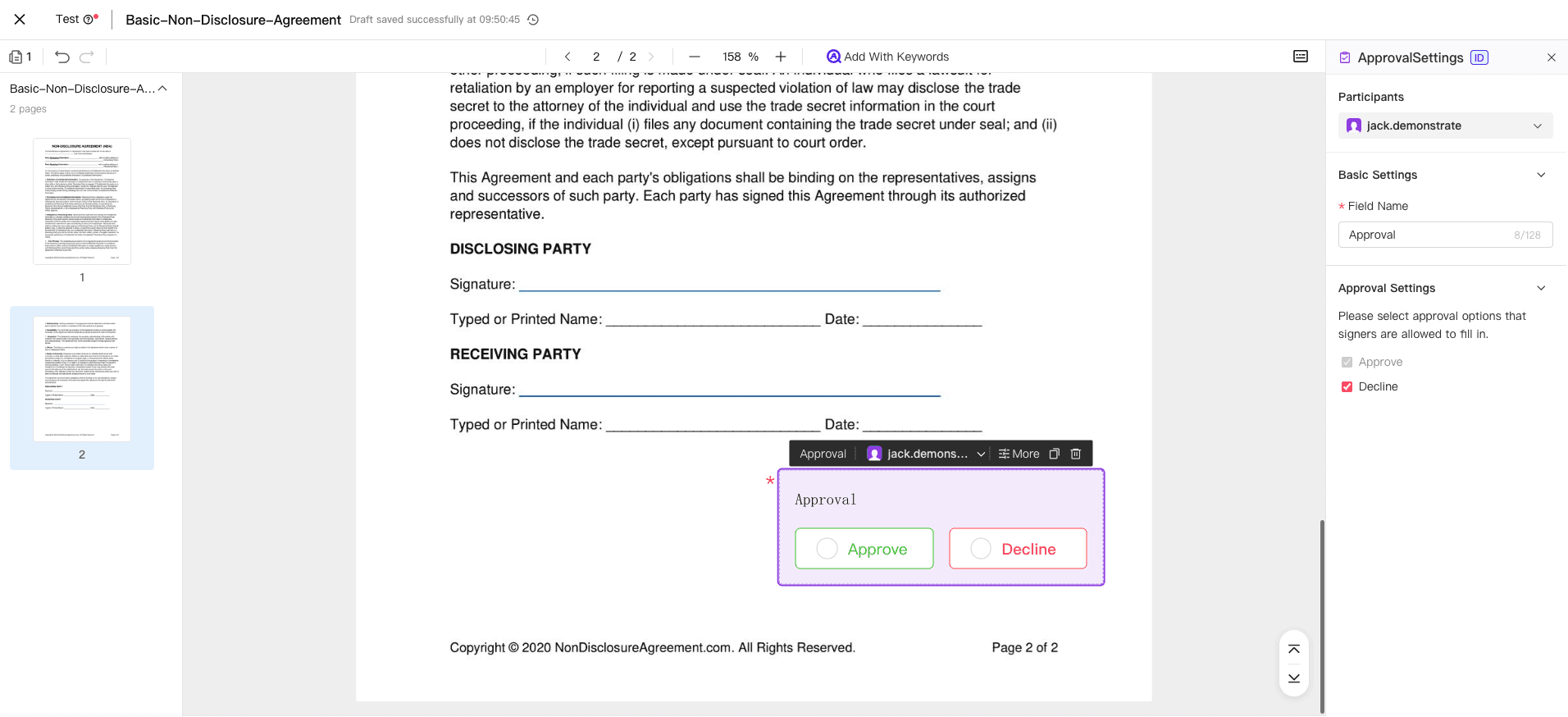Open the jack.demonstrate participants dropdown

click(x=1445, y=126)
